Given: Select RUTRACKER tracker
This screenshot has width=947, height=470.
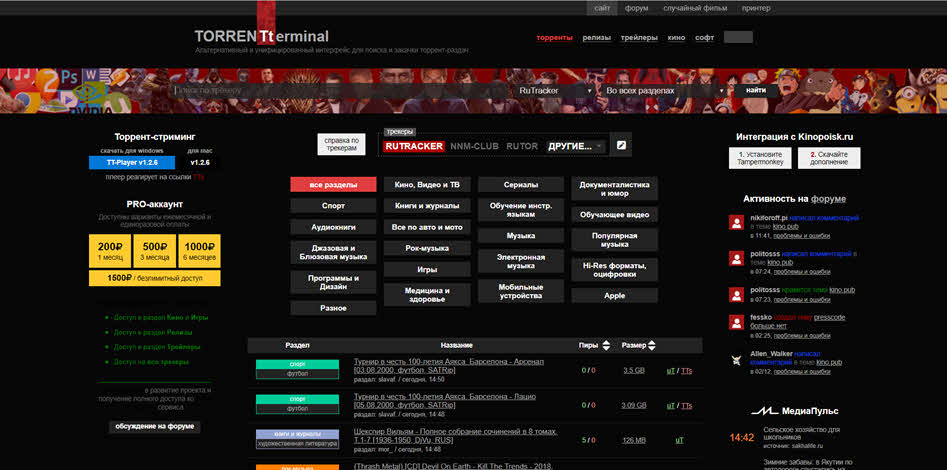Looking at the screenshot, I should [414, 146].
